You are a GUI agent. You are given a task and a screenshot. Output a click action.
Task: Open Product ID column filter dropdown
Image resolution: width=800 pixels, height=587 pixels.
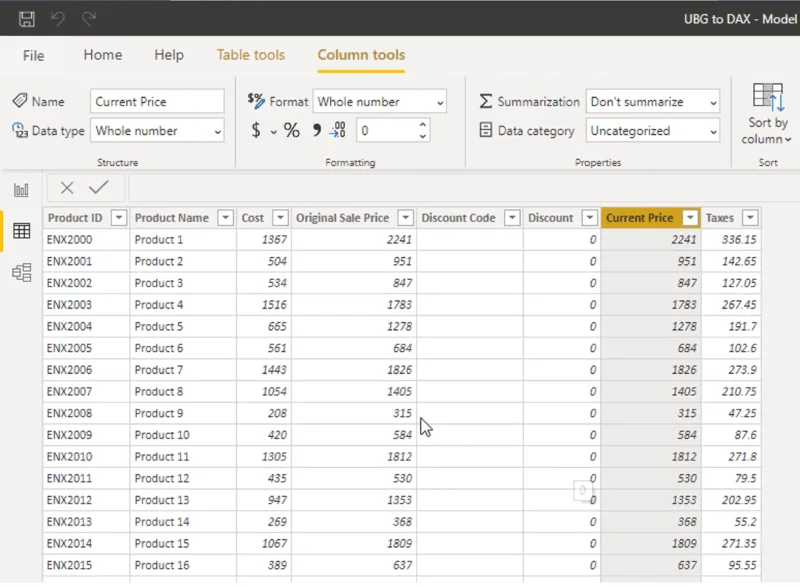point(118,218)
